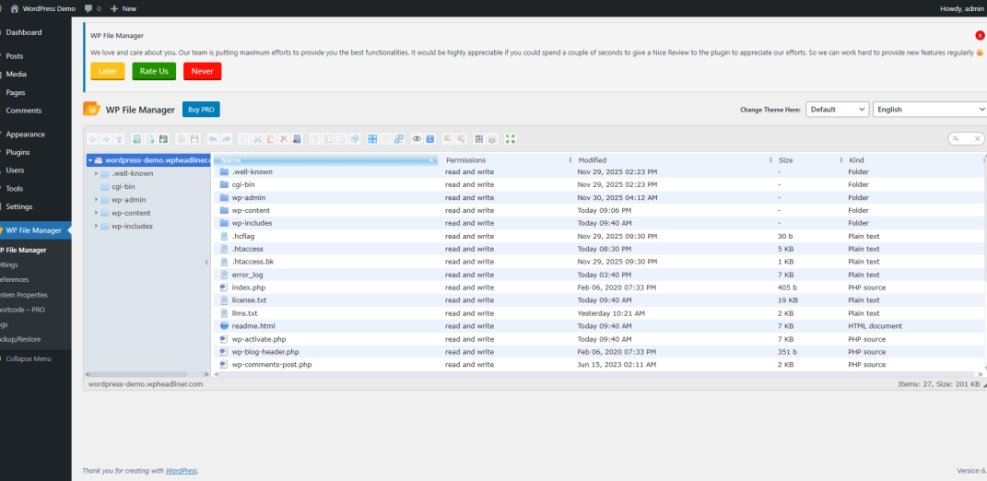Click the green Rate Us button
987x481 pixels.
click(154, 71)
